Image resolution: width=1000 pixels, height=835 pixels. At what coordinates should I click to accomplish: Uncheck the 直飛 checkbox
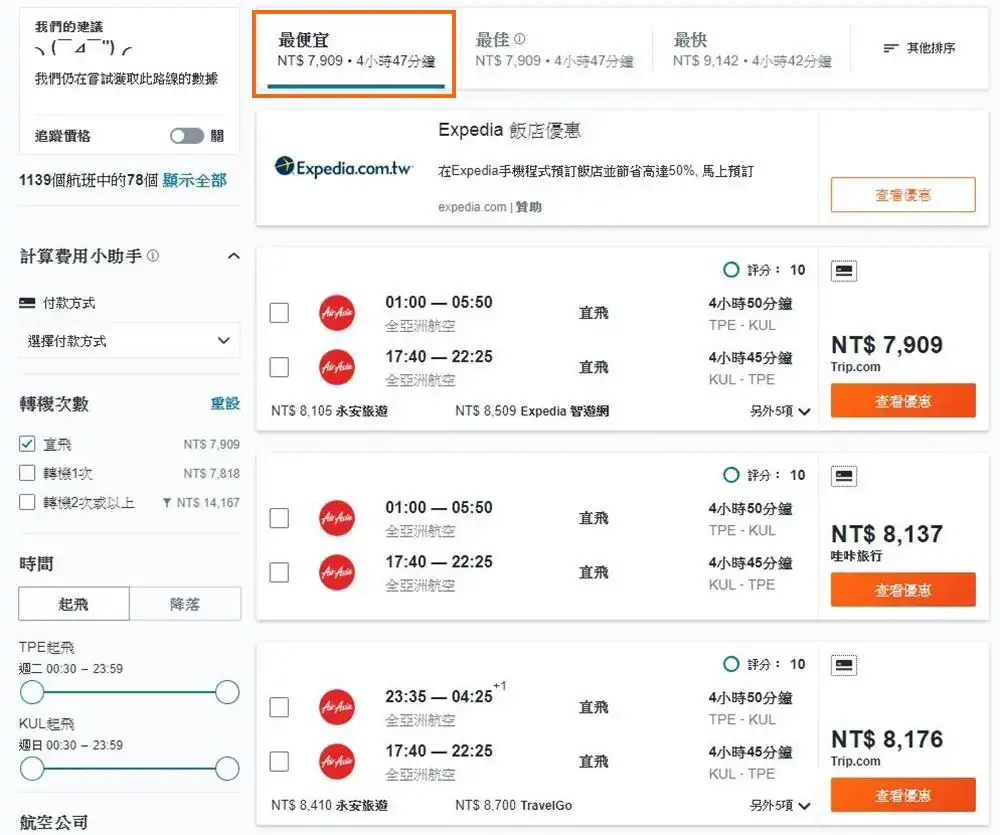[x=27, y=443]
